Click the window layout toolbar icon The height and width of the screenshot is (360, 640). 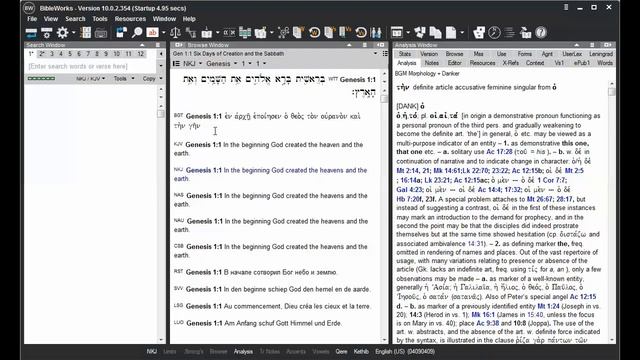point(397,33)
